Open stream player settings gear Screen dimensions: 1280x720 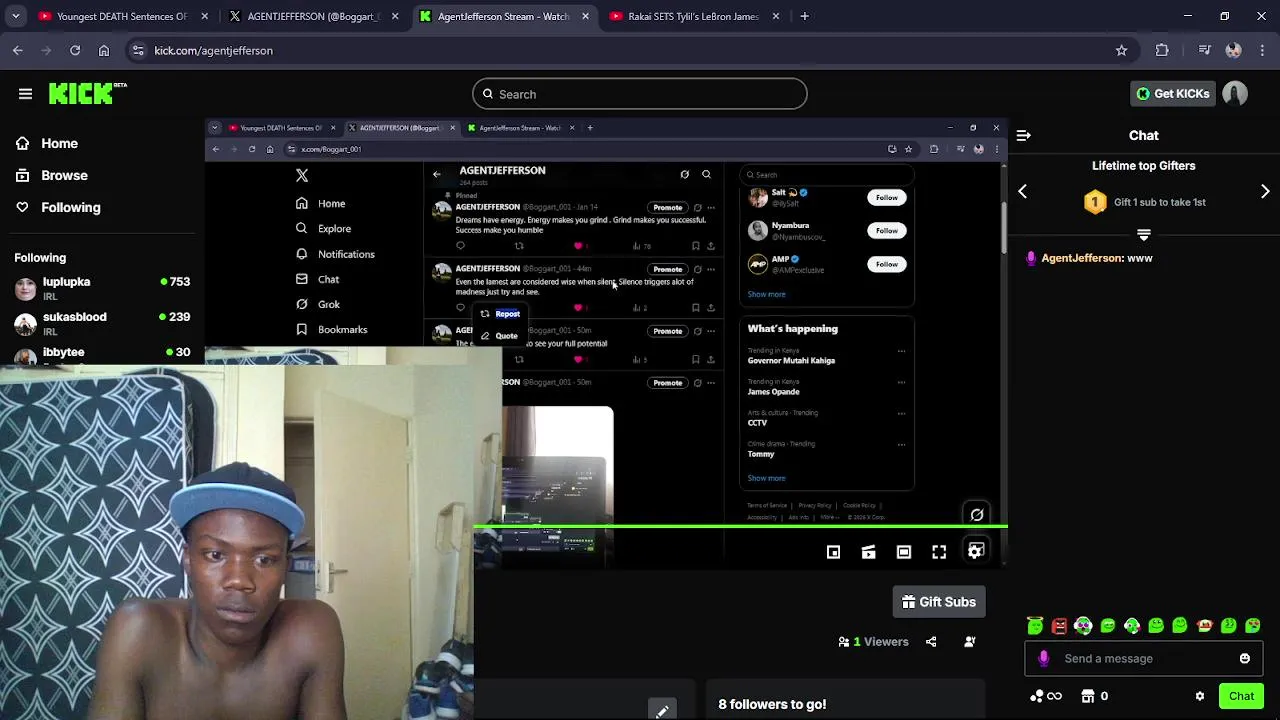tap(975, 552)
